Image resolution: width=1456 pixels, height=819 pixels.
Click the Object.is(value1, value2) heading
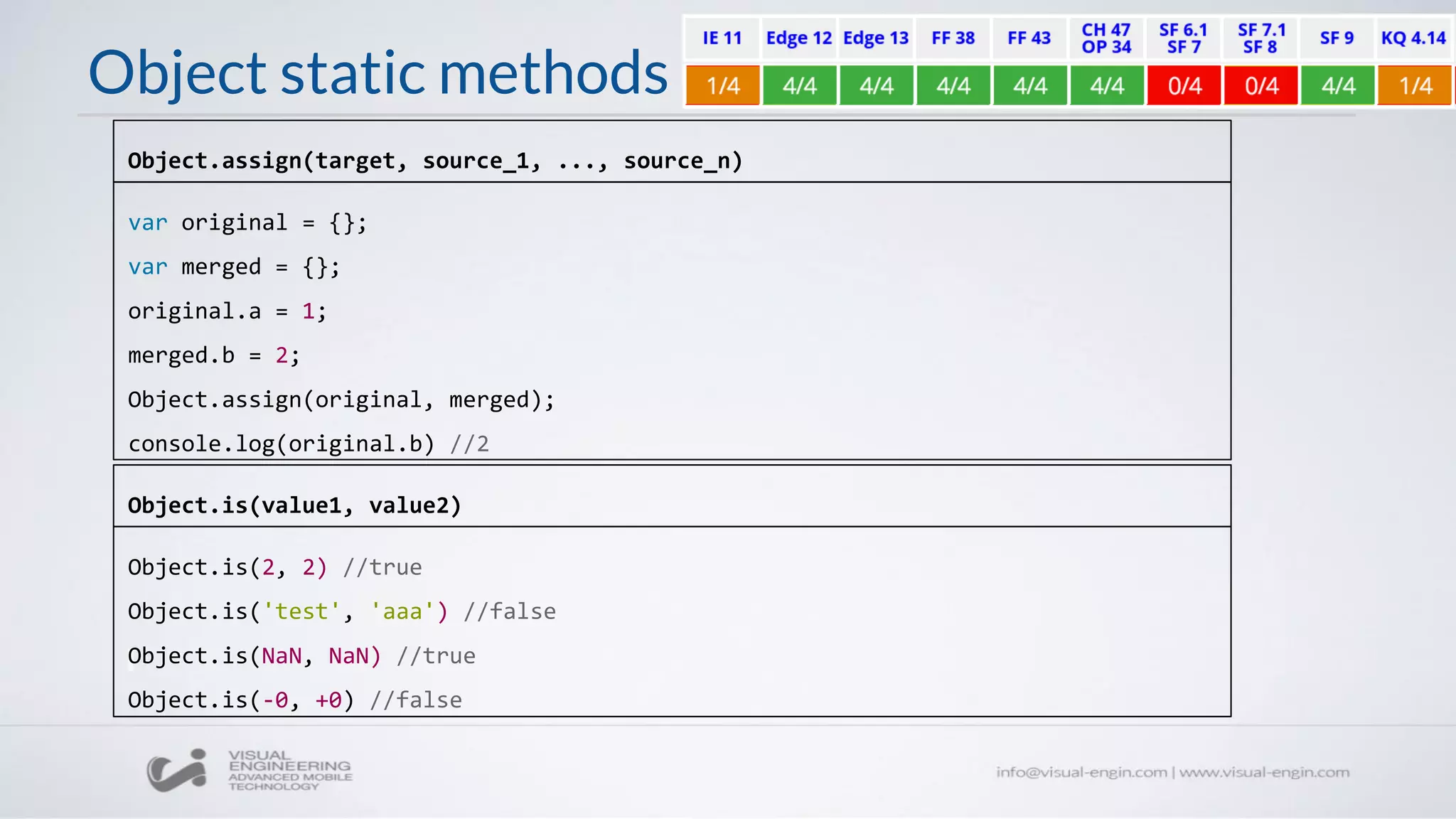(x=294, y=505)
